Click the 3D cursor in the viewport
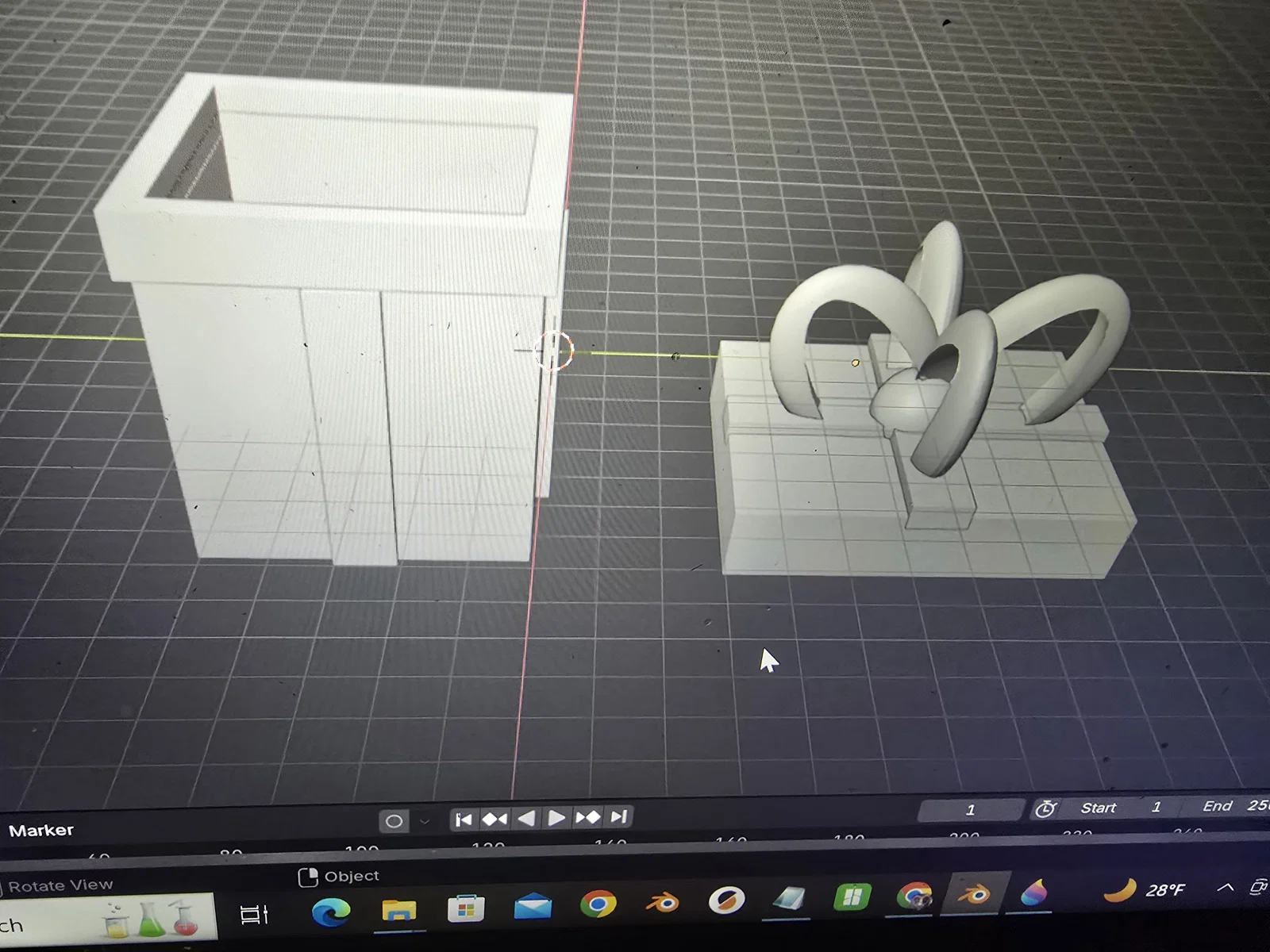The image size is (1270, 952). [x=553, y=351]
